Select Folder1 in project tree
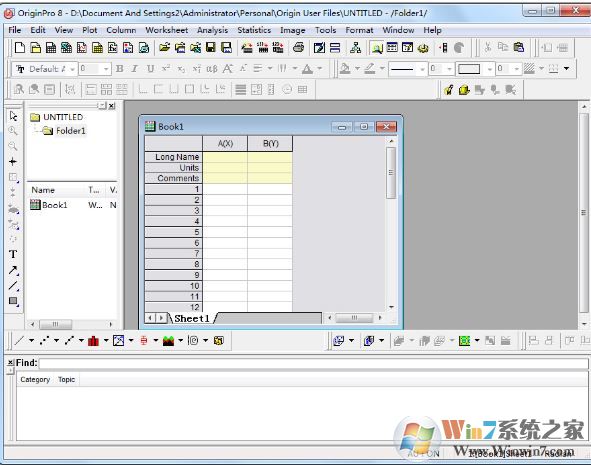The height and width of the screenshot is (465, 591). [70, 131]
